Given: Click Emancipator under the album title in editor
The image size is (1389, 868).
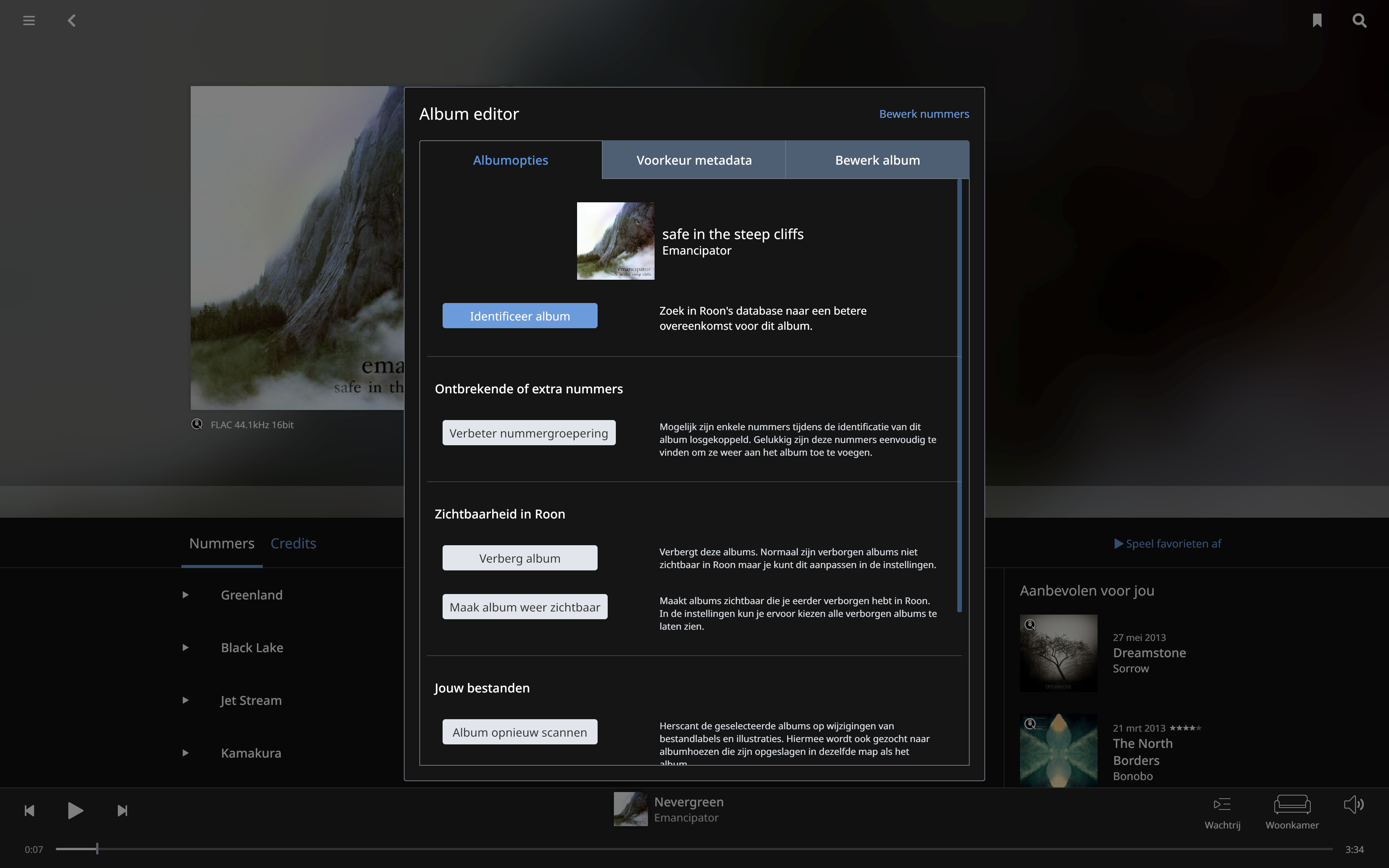Looking at the screenshot, I should 696,251.
